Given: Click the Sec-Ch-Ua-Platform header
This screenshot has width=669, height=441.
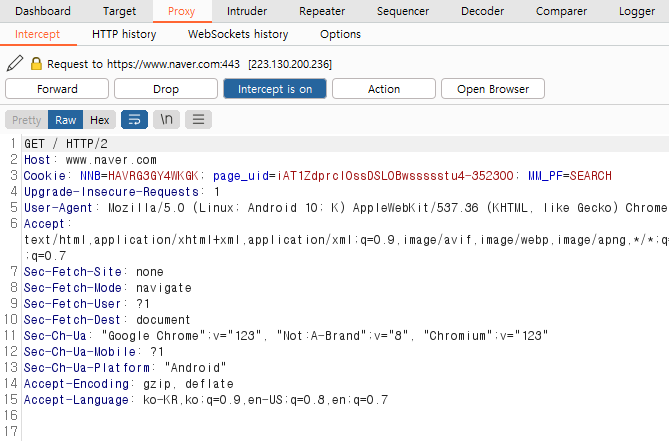Looking at the screenshot, I should (87, 368).
